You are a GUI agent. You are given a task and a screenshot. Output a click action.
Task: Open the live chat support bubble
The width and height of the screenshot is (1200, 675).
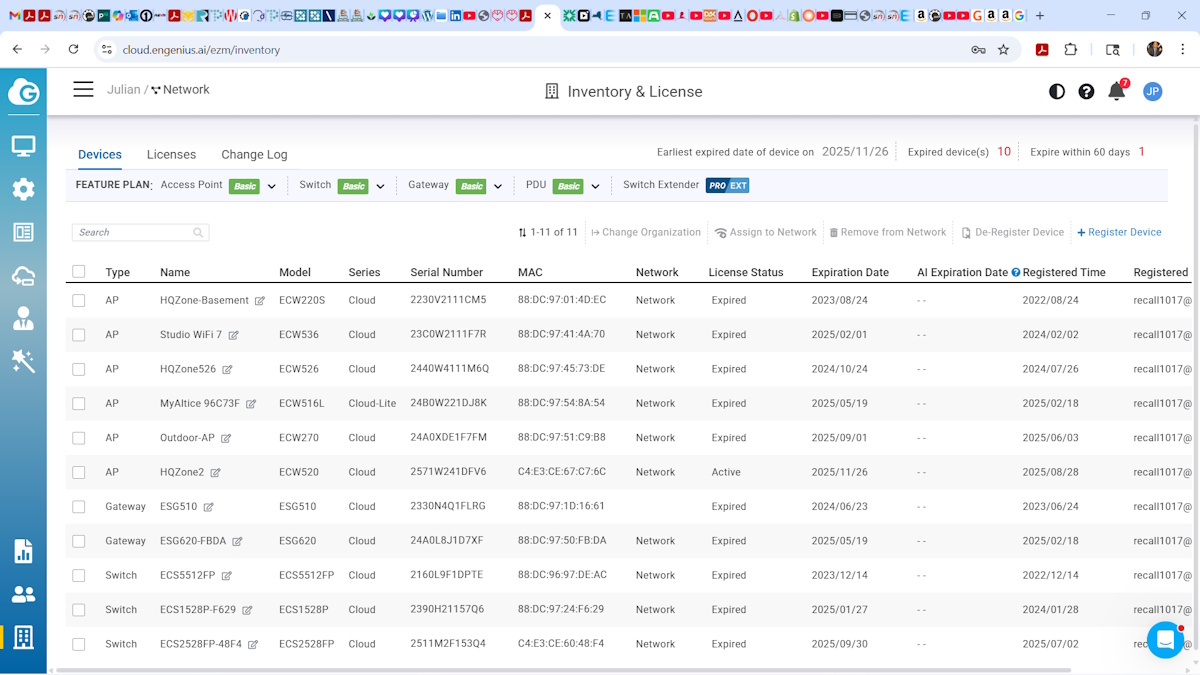tap(1165, 639)
